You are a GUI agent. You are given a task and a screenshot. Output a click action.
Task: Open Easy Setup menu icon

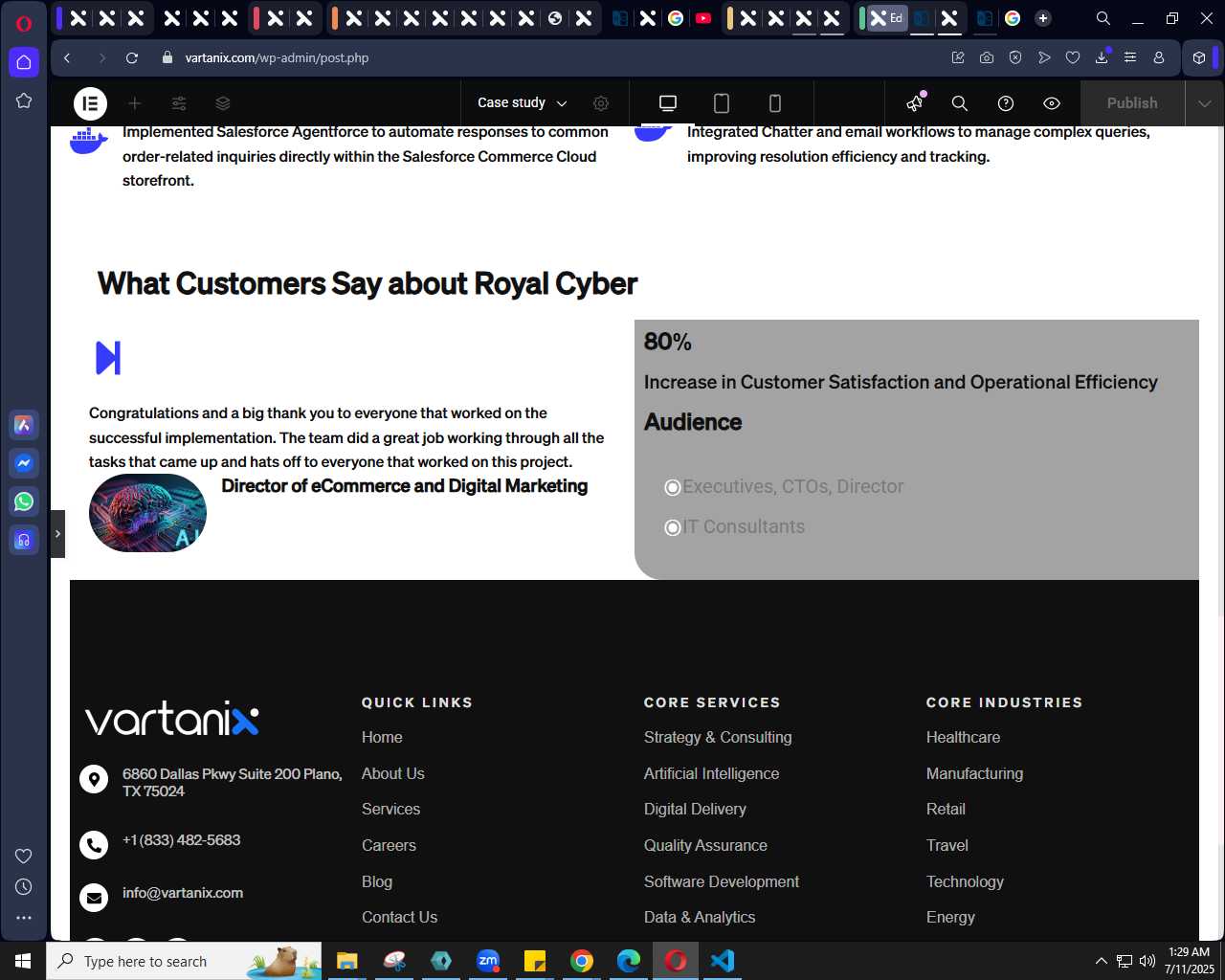pyautogui.click(x=1130, y=58)
